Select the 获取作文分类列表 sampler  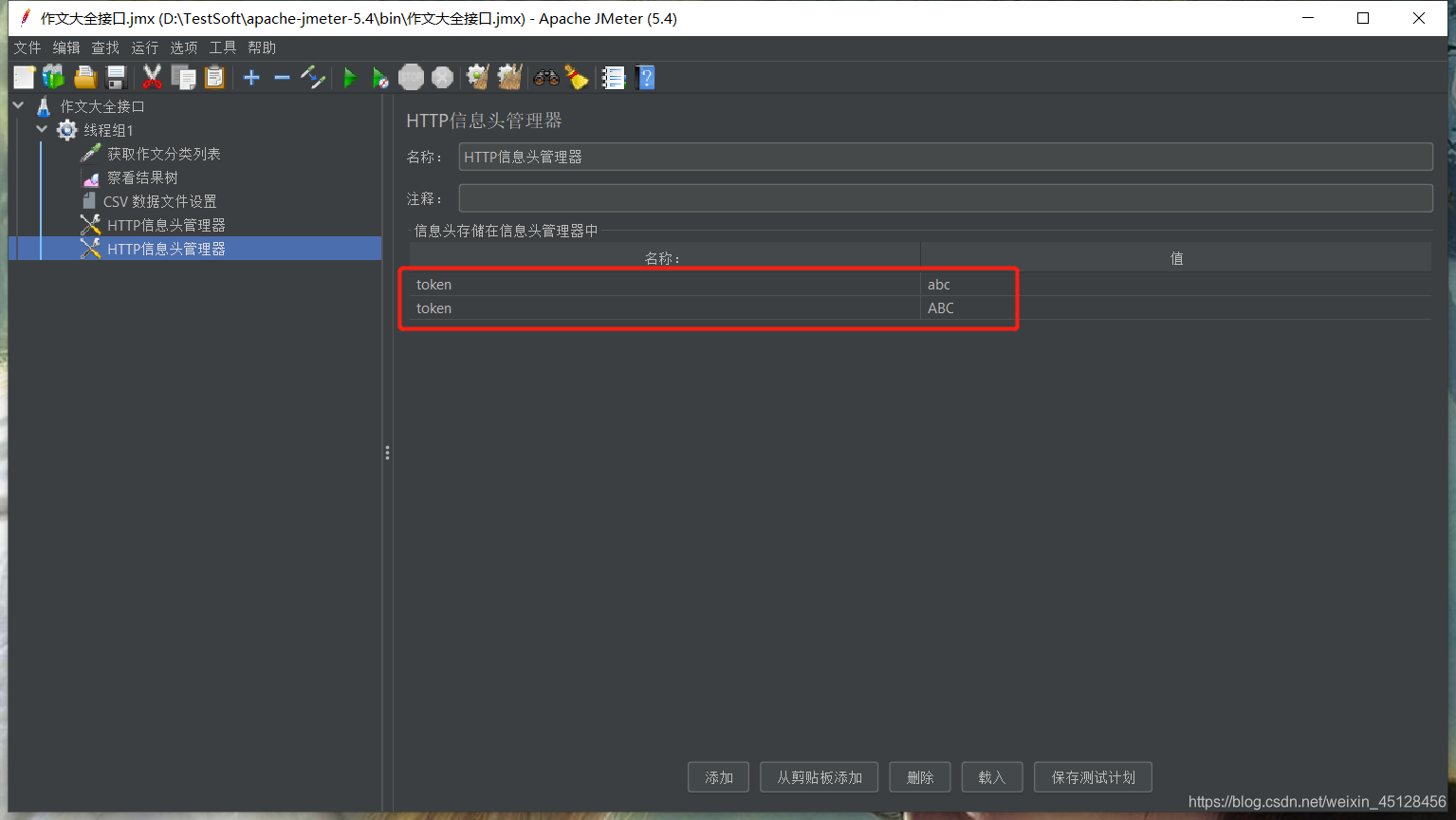(x=163, y=154)
